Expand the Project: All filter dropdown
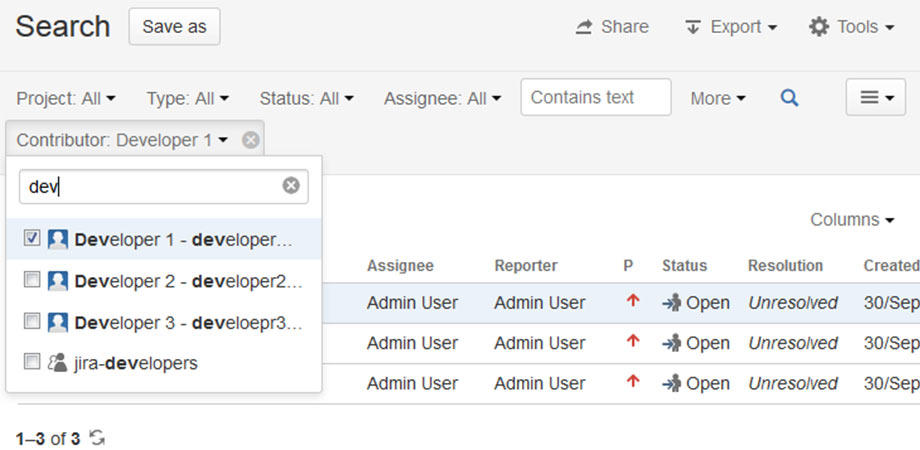The image size is (920, 450). pyautogui.click(x=66, y=98)
